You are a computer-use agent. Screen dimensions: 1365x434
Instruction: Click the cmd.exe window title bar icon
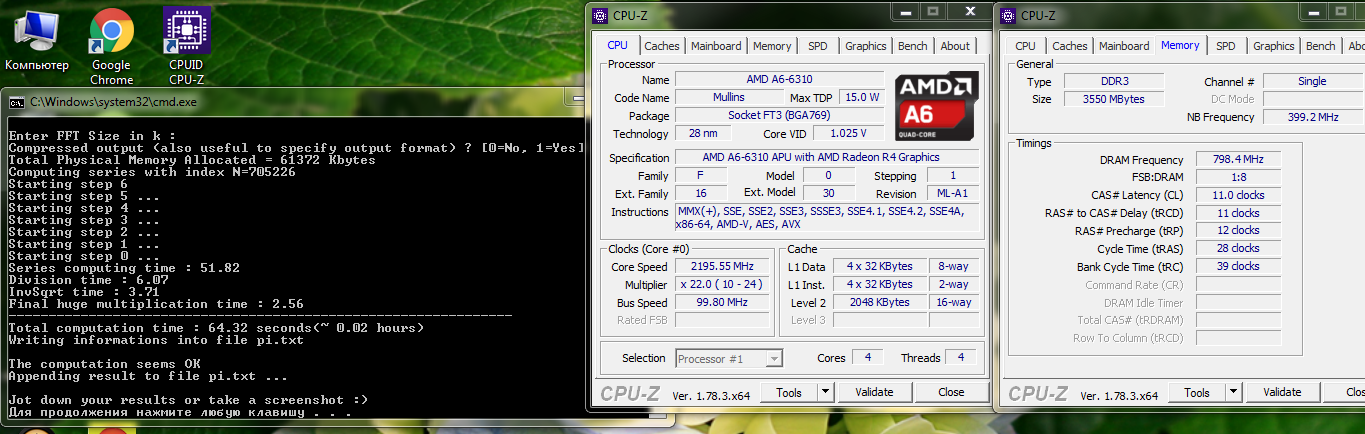pos(17,102)
